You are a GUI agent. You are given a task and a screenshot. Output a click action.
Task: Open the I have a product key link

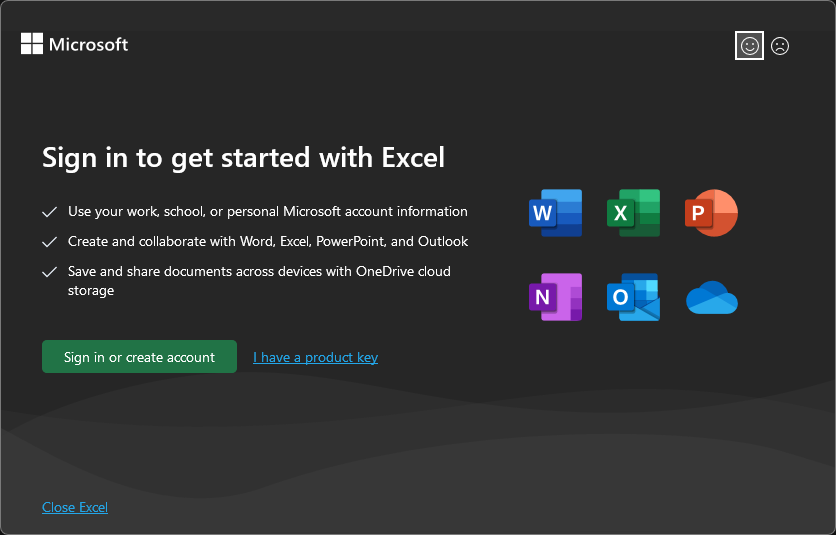click(316, 357)
